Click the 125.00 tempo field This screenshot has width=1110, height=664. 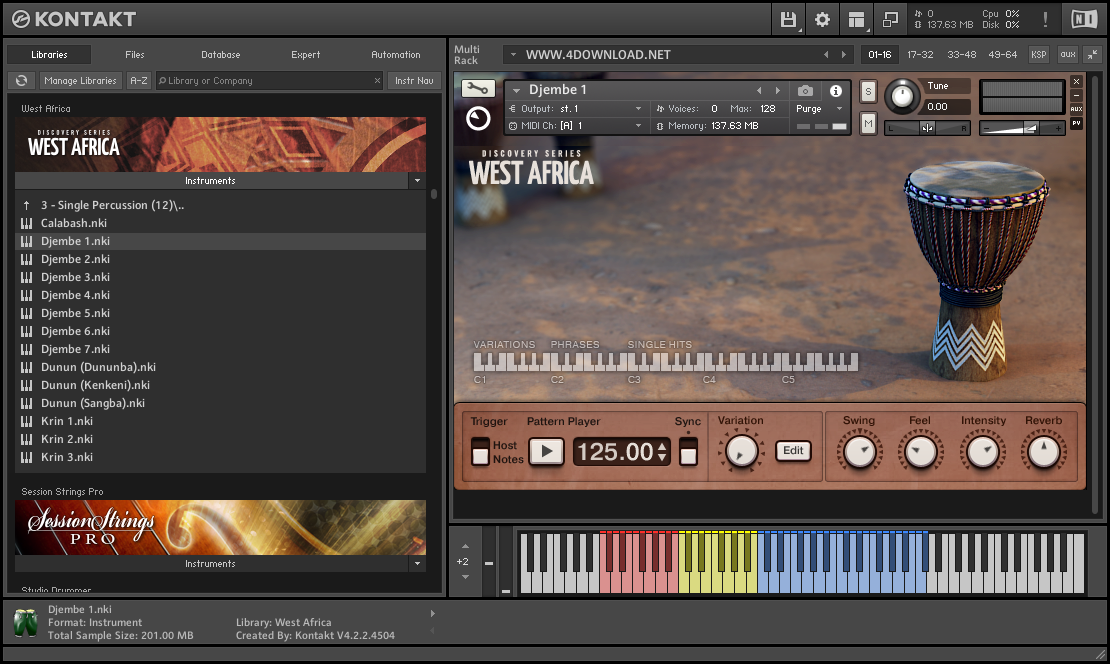pos(622,452)
